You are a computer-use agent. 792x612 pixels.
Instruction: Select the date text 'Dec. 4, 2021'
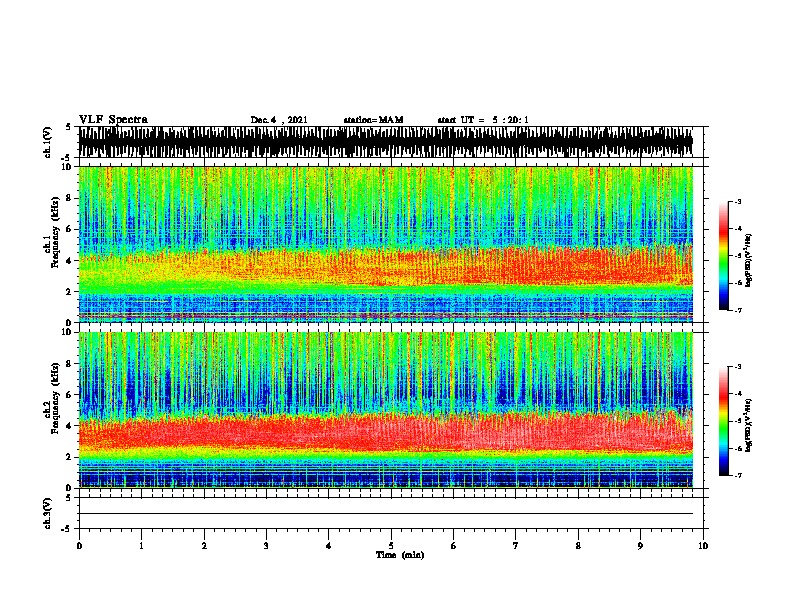tap(279, 120)
